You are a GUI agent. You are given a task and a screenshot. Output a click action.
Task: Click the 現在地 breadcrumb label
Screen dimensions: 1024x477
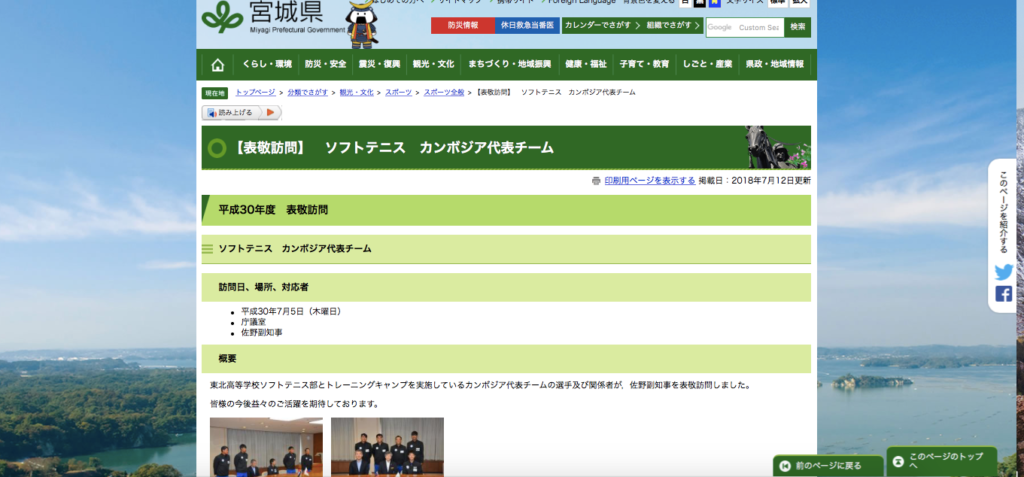tap(215, 93)
